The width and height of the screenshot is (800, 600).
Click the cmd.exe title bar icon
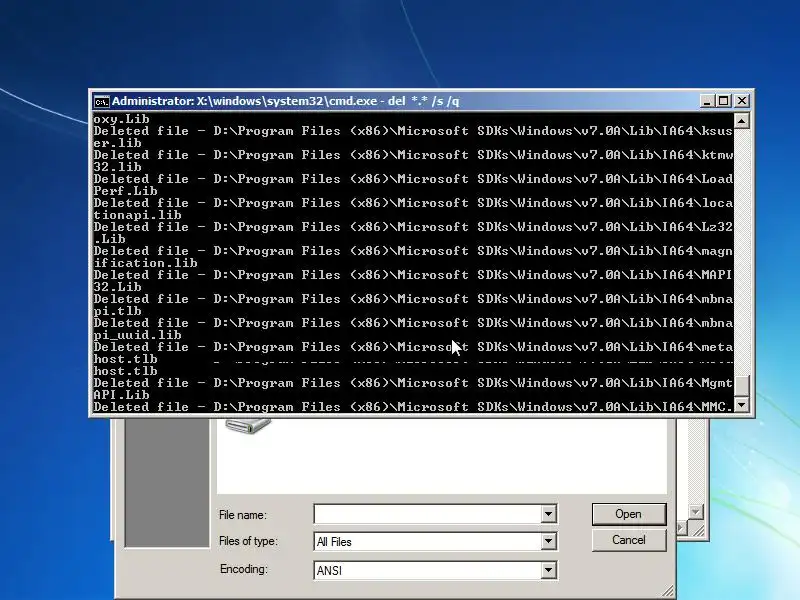pyautogui.click(x=102, y=102)
